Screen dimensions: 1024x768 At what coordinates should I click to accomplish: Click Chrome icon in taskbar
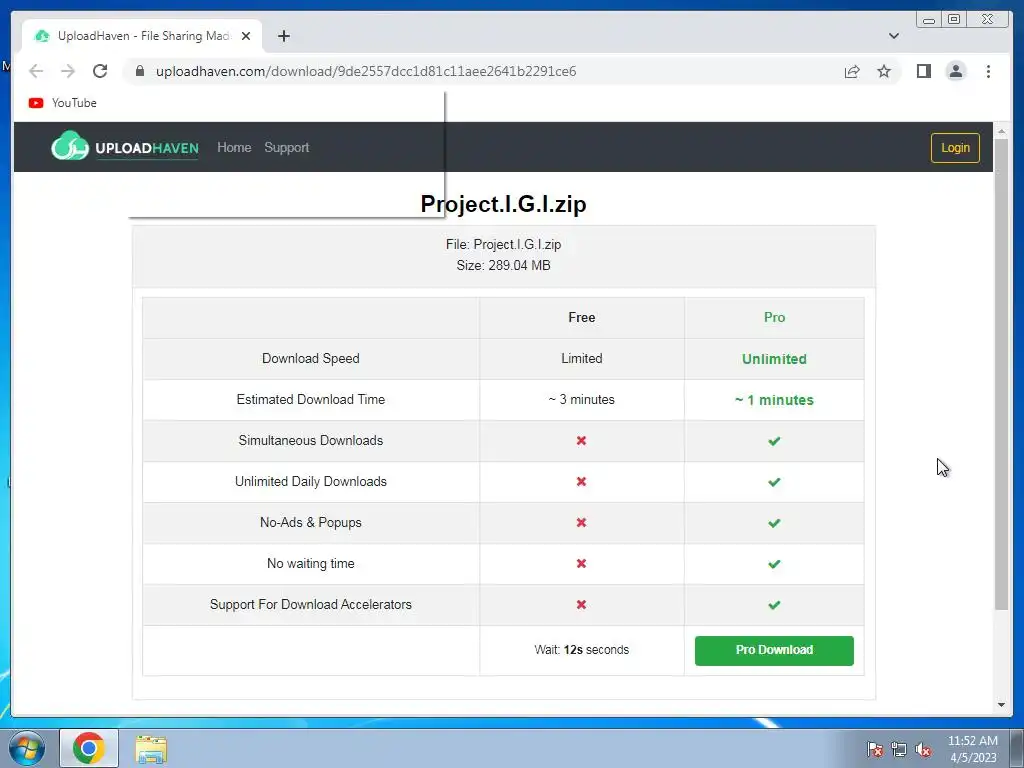pyautogui.click(x=89, y=748)
